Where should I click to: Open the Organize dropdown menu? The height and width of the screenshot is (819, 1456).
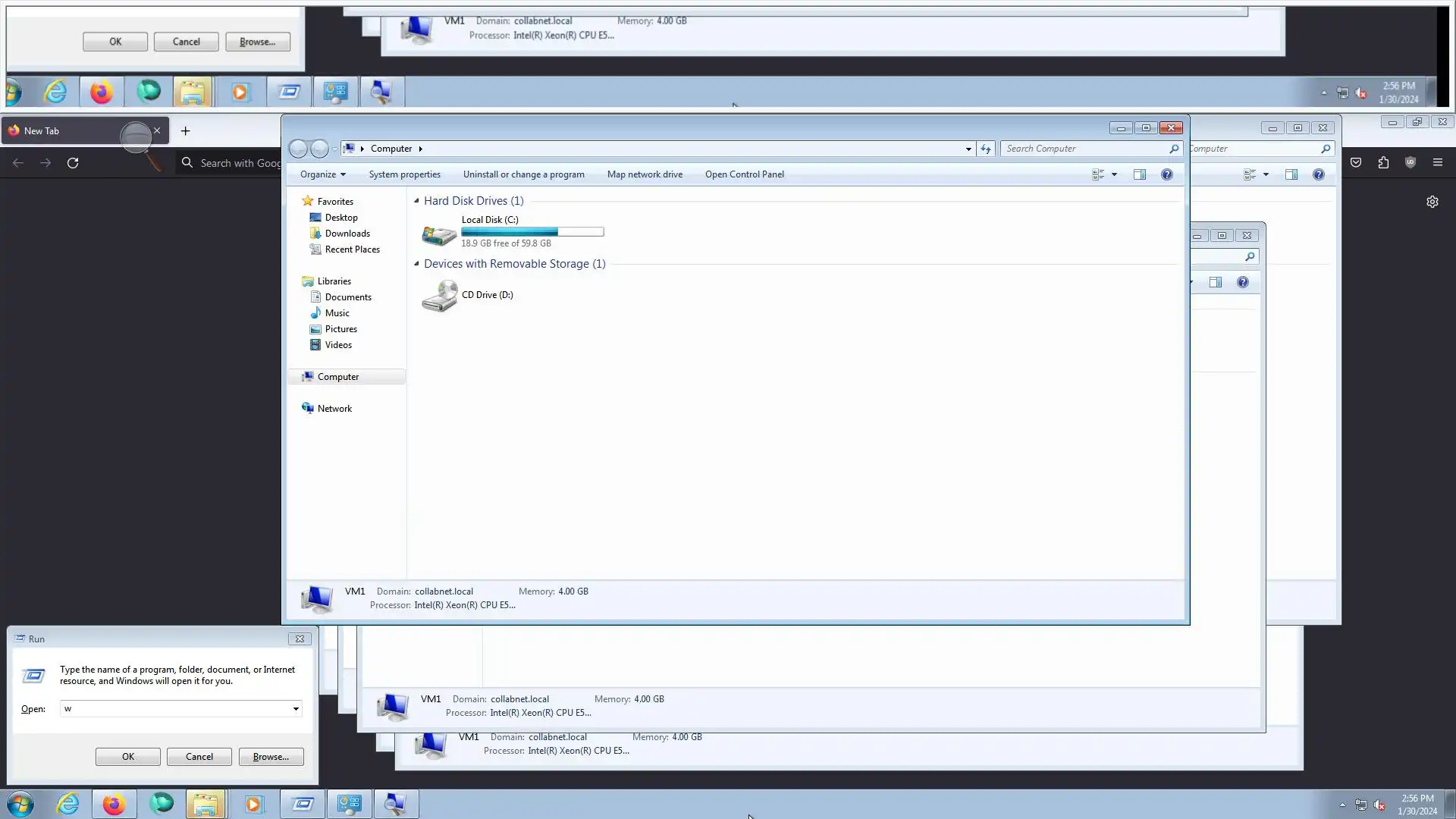(322, 174)
